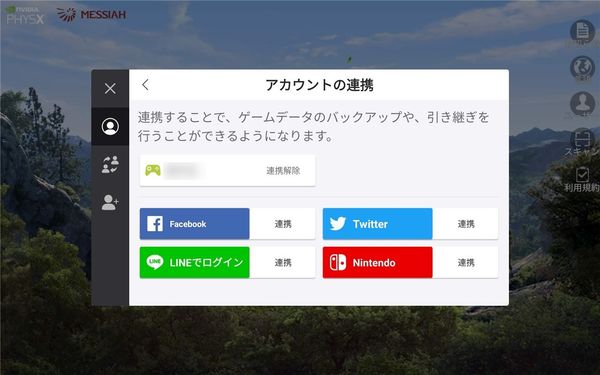Click 連携 next to LINE
Image resolution: width=600 pixels, height=375 pixels.
[283, 262]
